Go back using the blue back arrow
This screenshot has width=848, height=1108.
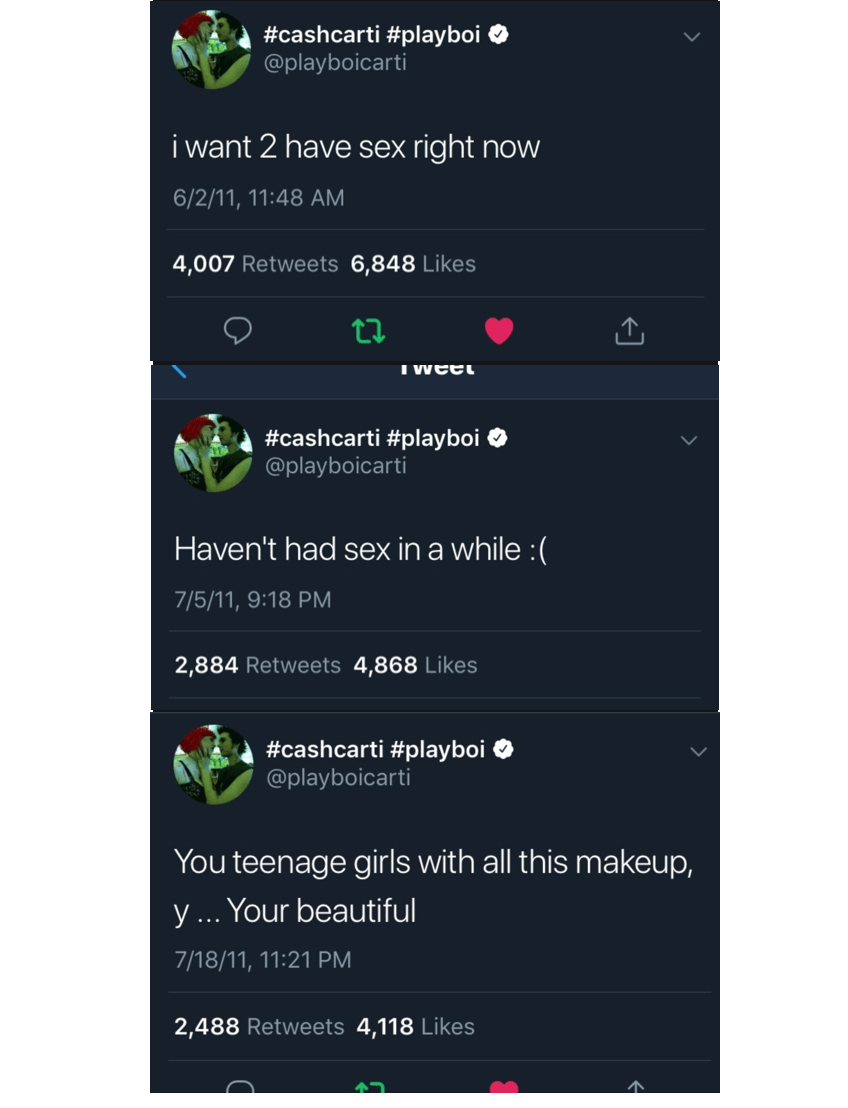[x=178, y=371]
